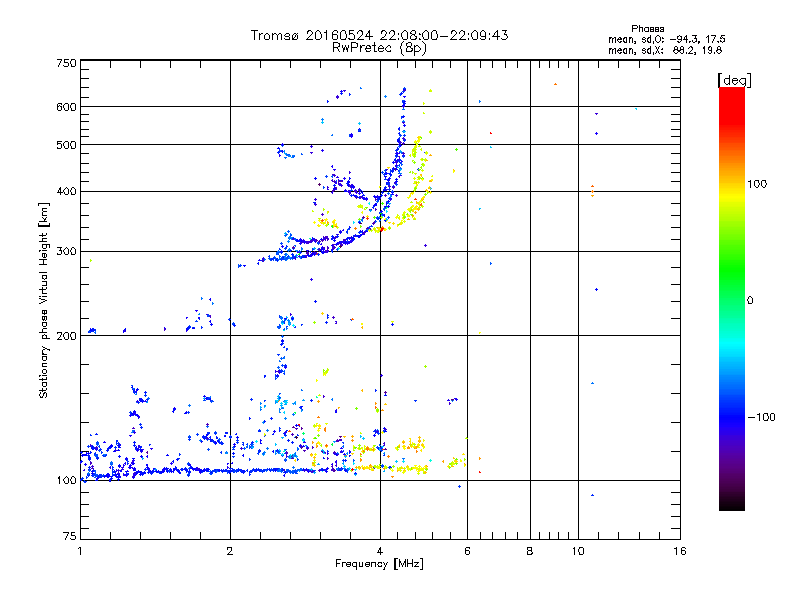Click the y-axis tick label '500'
The height and width of the screenshot is (600, 800).
point(66,145)
